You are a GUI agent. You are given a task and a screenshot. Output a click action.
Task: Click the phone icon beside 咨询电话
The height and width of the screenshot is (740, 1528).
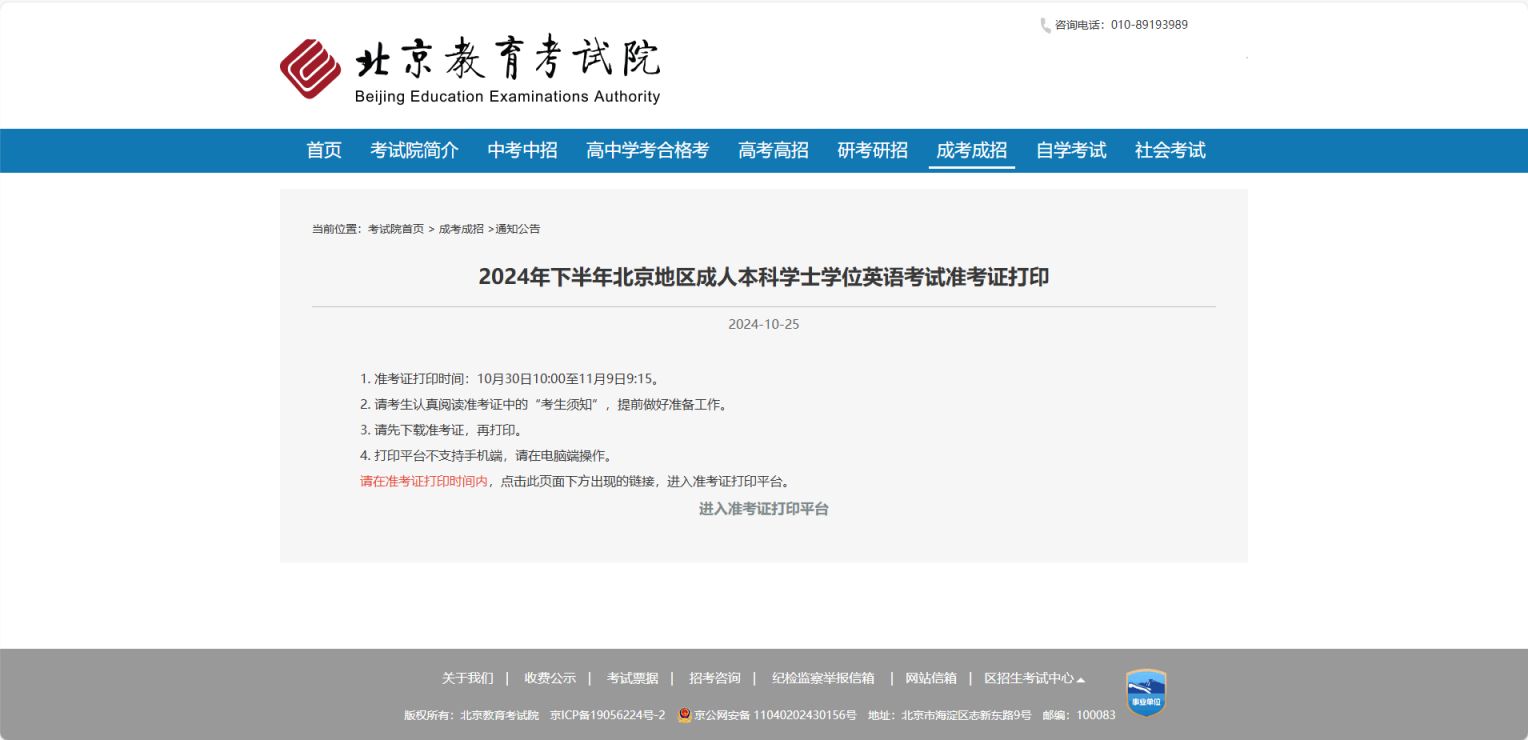pos(1043,25)
